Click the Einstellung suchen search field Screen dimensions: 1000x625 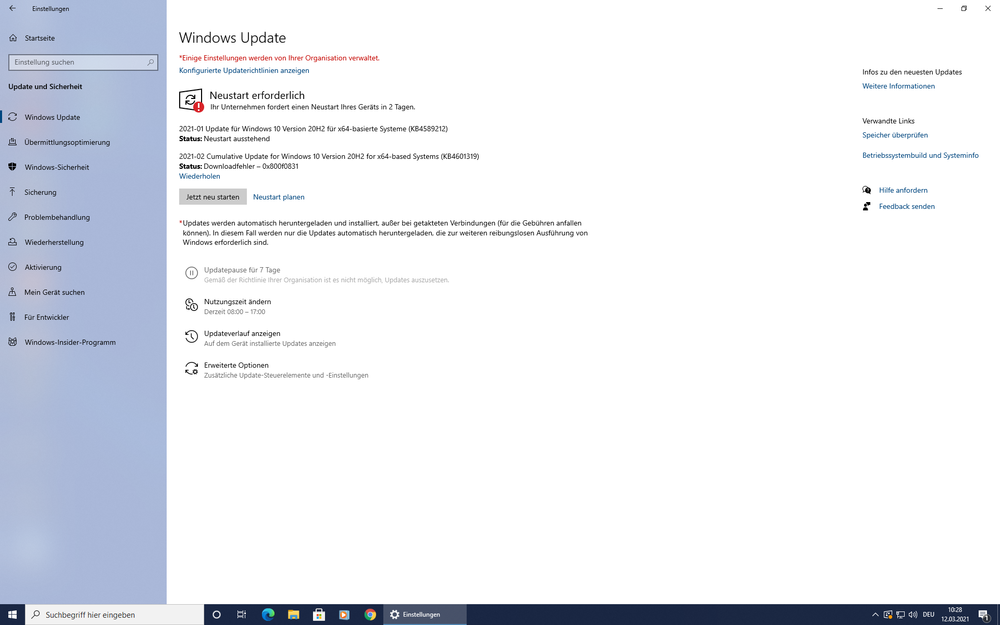(x=78, y=62)
